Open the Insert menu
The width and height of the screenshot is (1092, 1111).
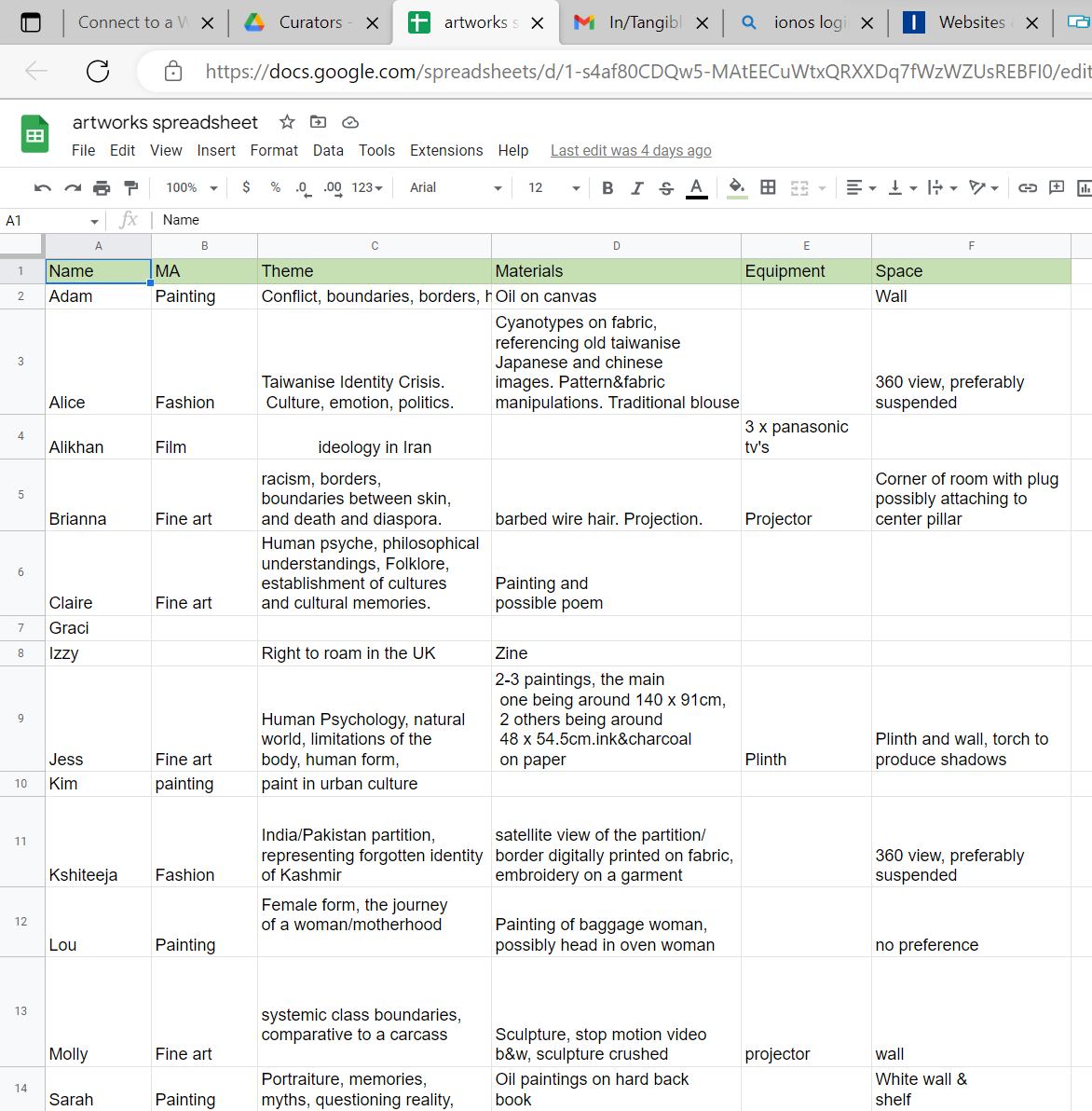point(216,150)
